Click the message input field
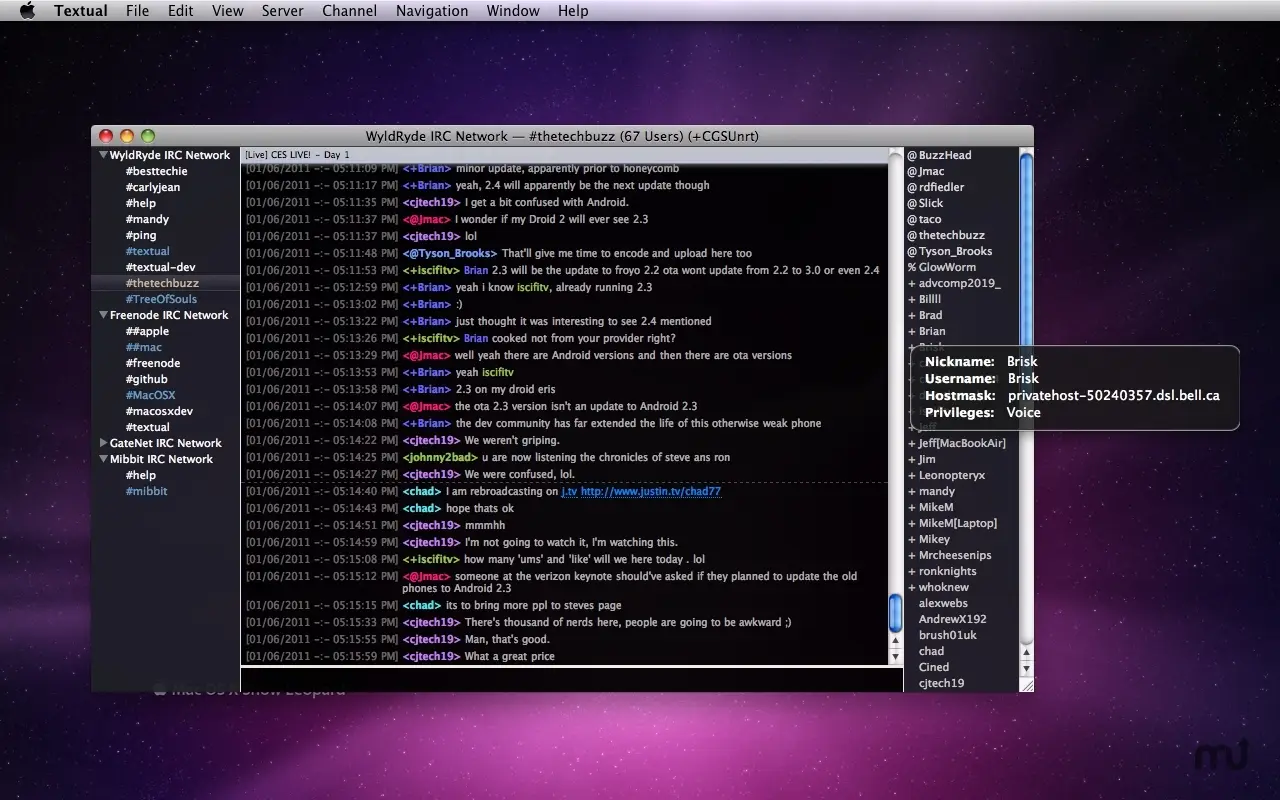This screenshot has width=1280, height=800. (x=572, y=680)
